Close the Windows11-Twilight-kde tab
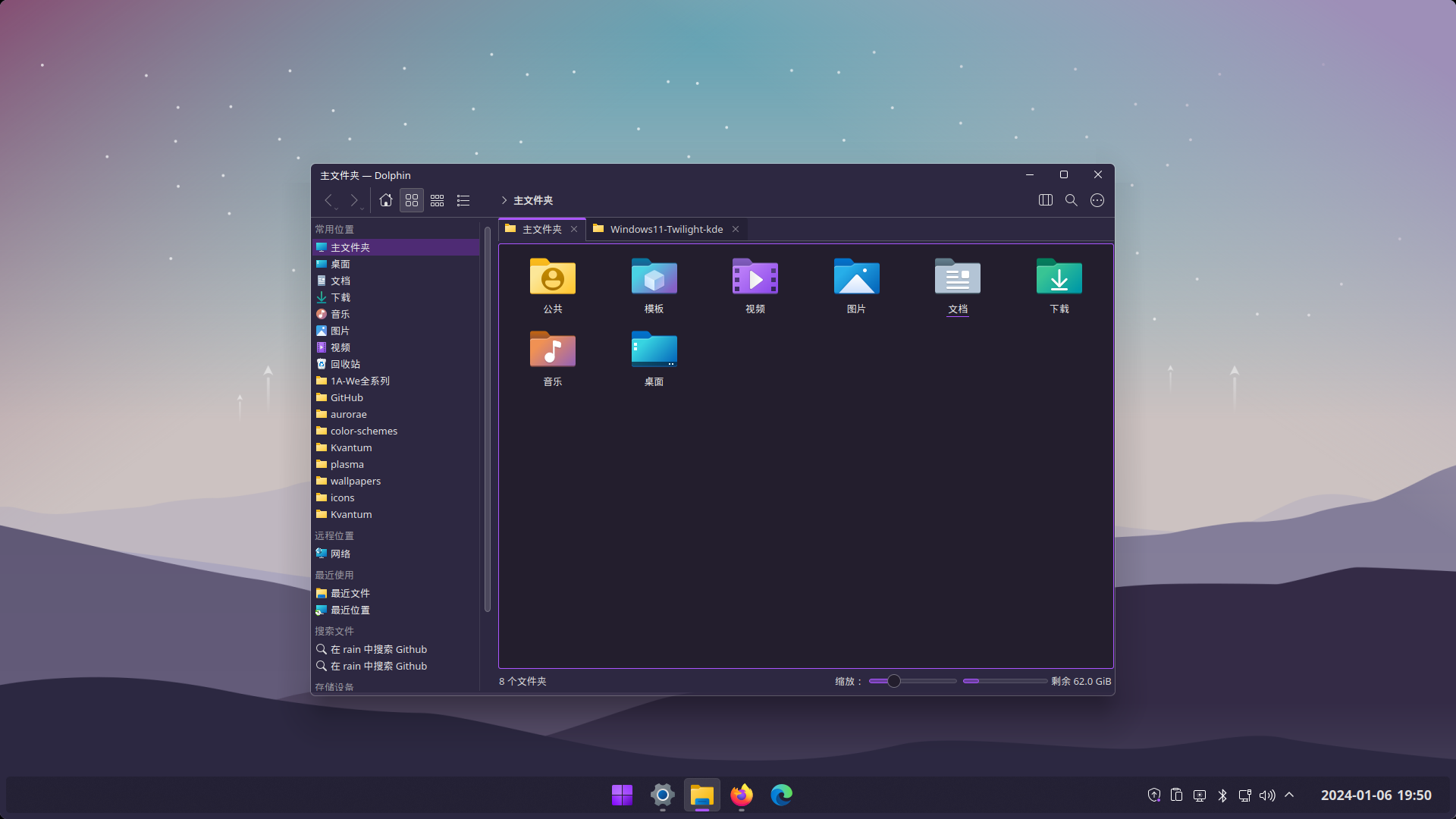The image size is (1456, 819). 736,229
